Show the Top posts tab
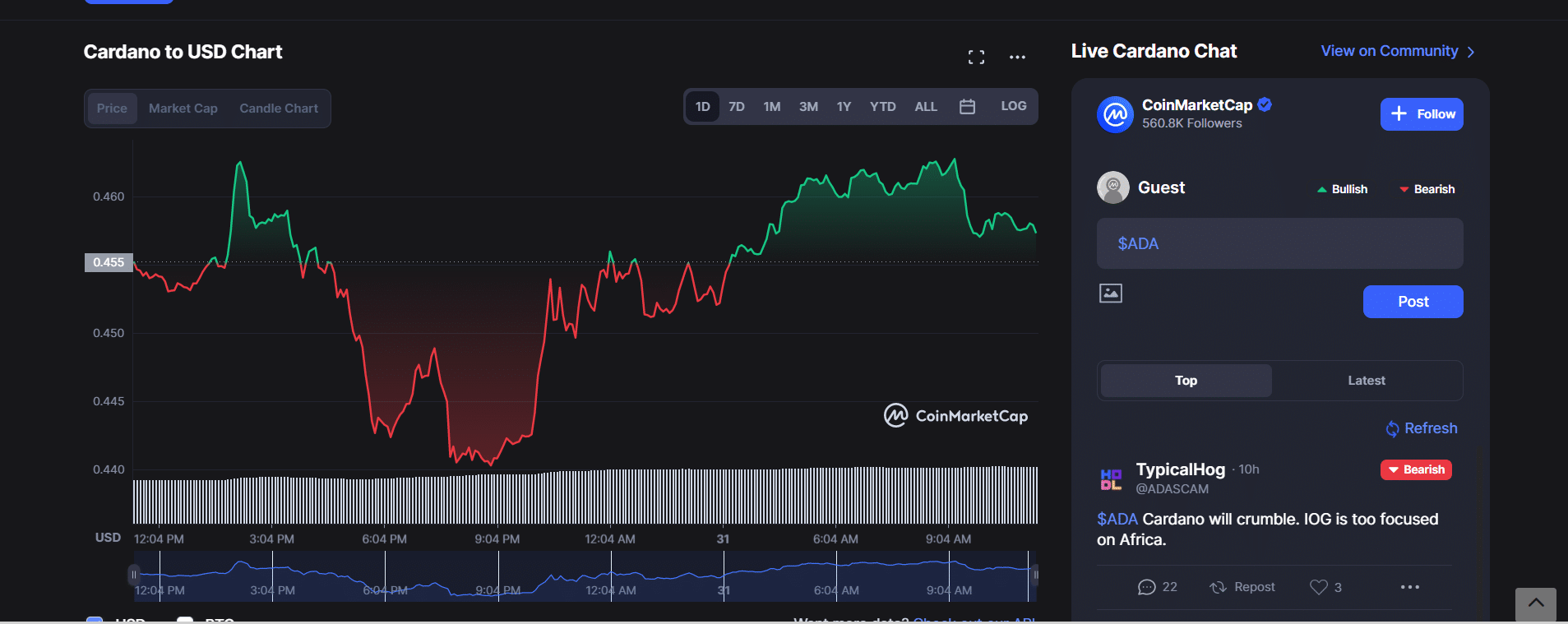 [x=1186, y=381]
